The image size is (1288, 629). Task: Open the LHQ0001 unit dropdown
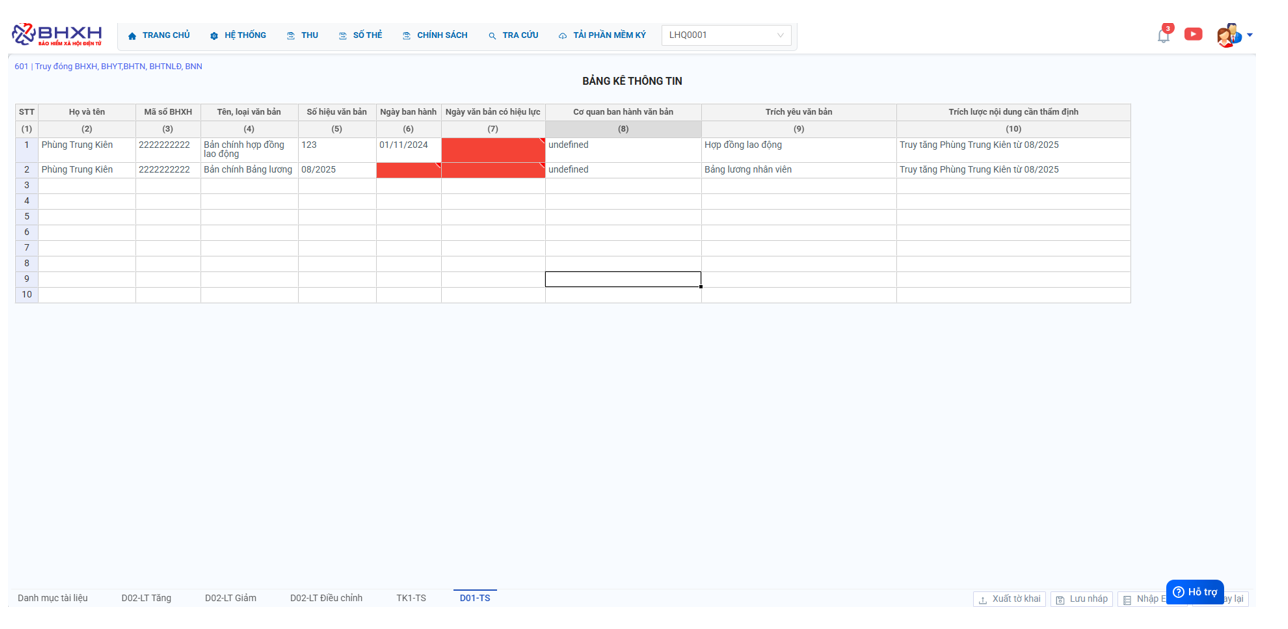[726, 35]
